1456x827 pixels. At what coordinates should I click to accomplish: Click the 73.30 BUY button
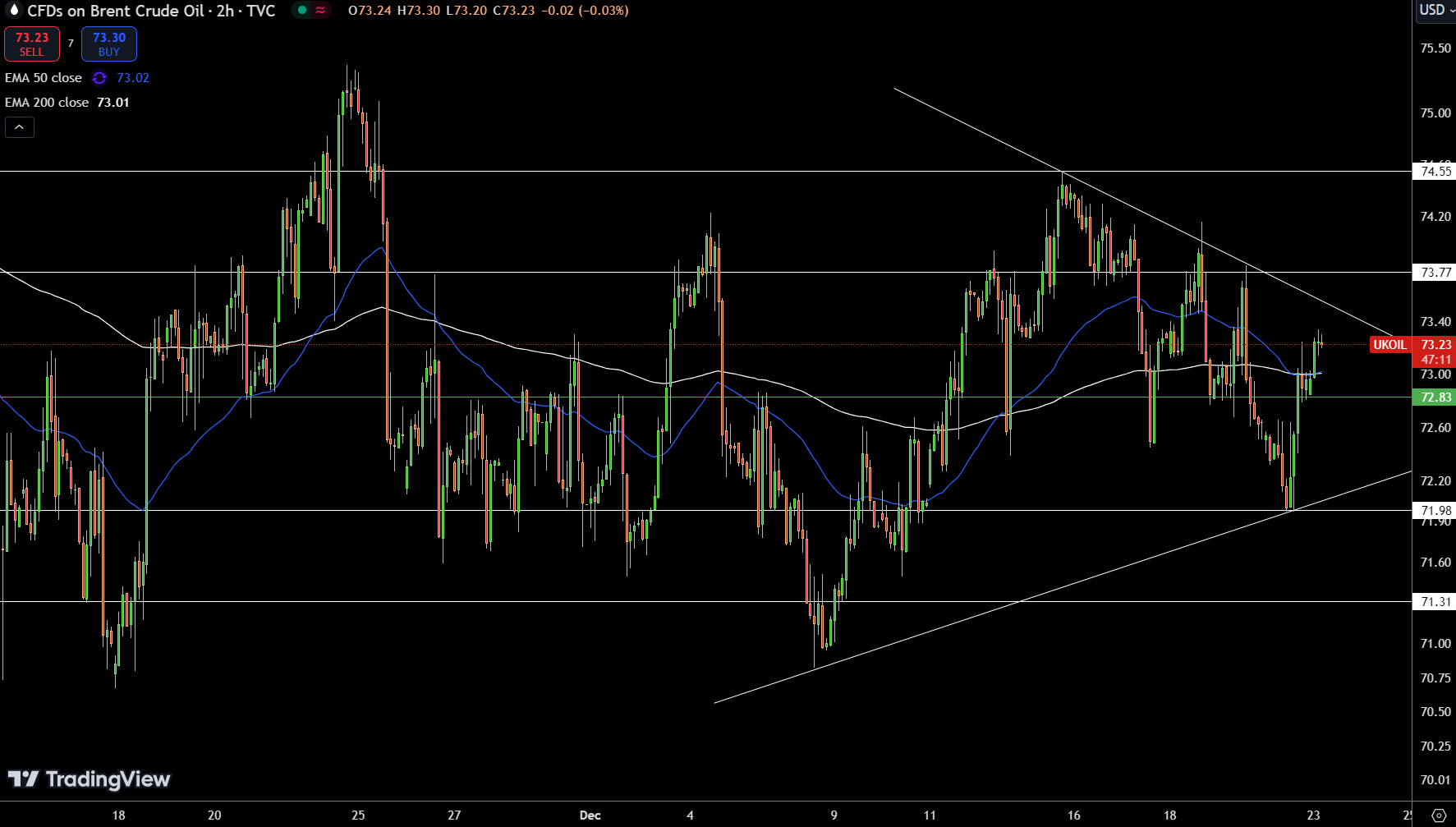coord(109,44)
